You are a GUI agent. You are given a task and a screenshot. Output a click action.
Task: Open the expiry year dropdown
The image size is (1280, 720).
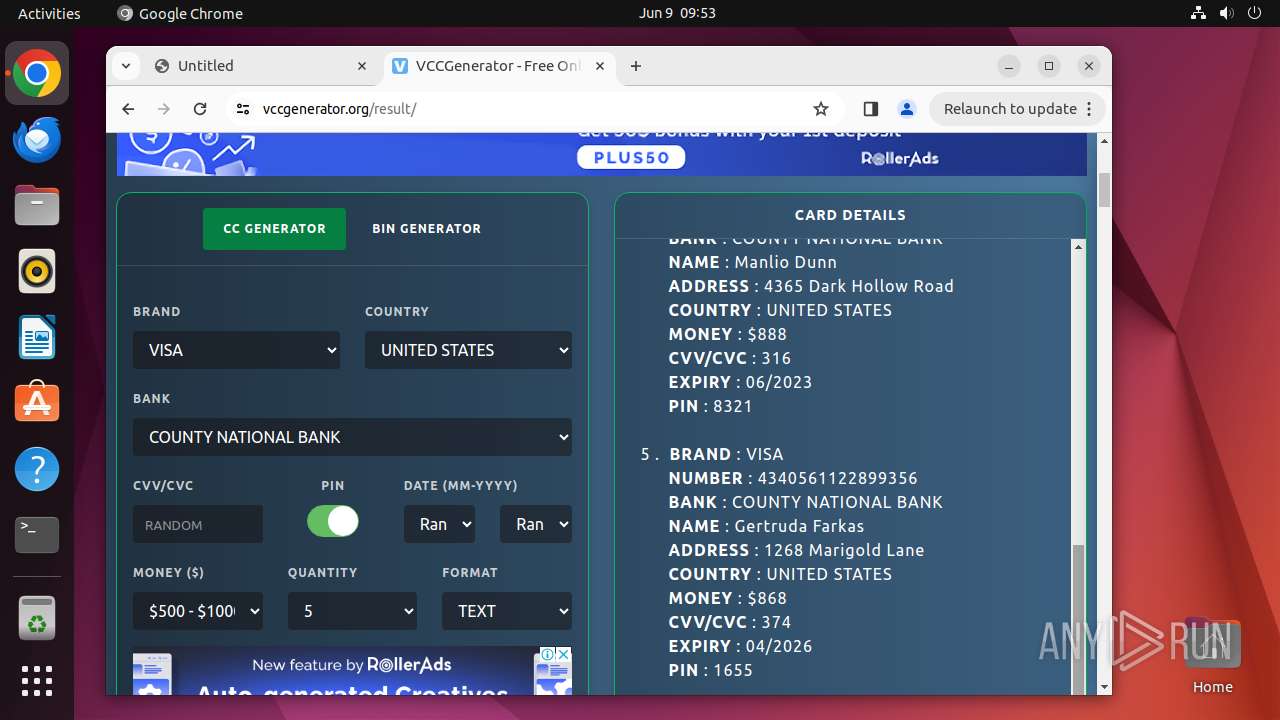pyautogui.click(x=536, y=524)
